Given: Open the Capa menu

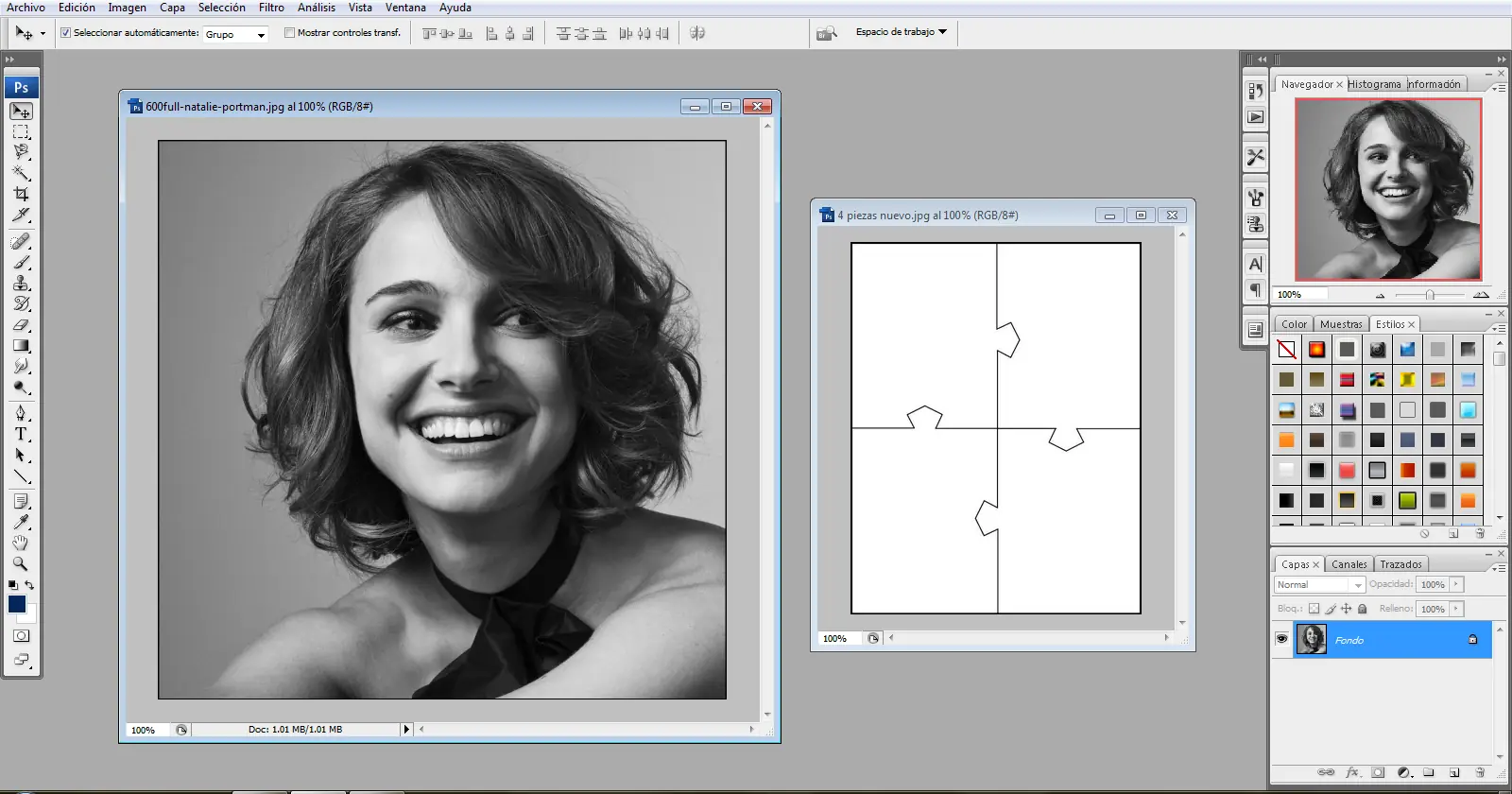Looking at the screenshot, I should [172, 8].
